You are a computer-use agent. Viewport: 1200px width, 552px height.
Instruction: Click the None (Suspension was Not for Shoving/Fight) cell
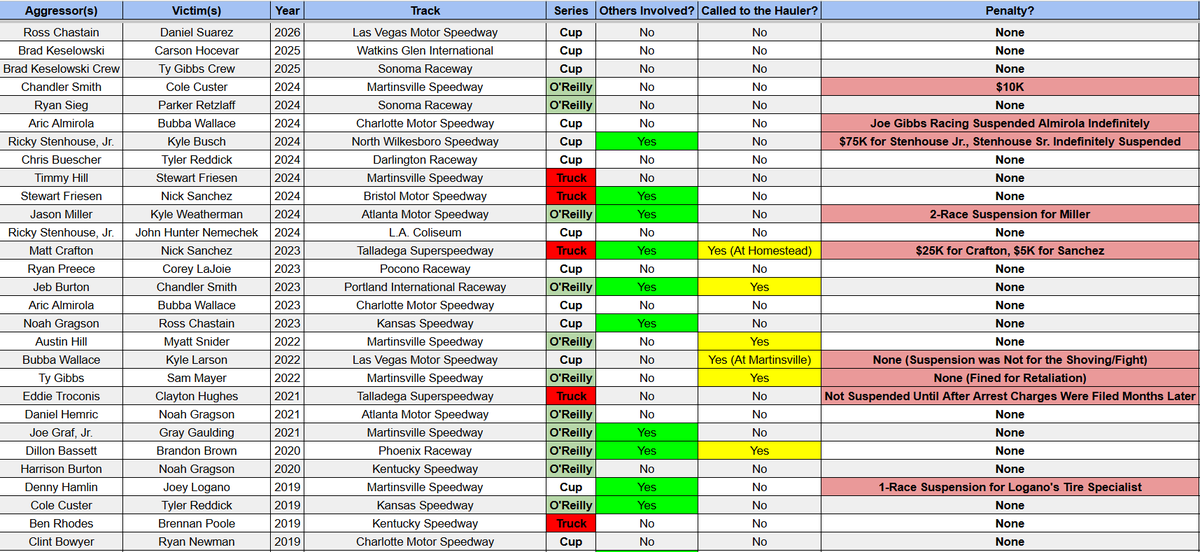[1010, 360]
